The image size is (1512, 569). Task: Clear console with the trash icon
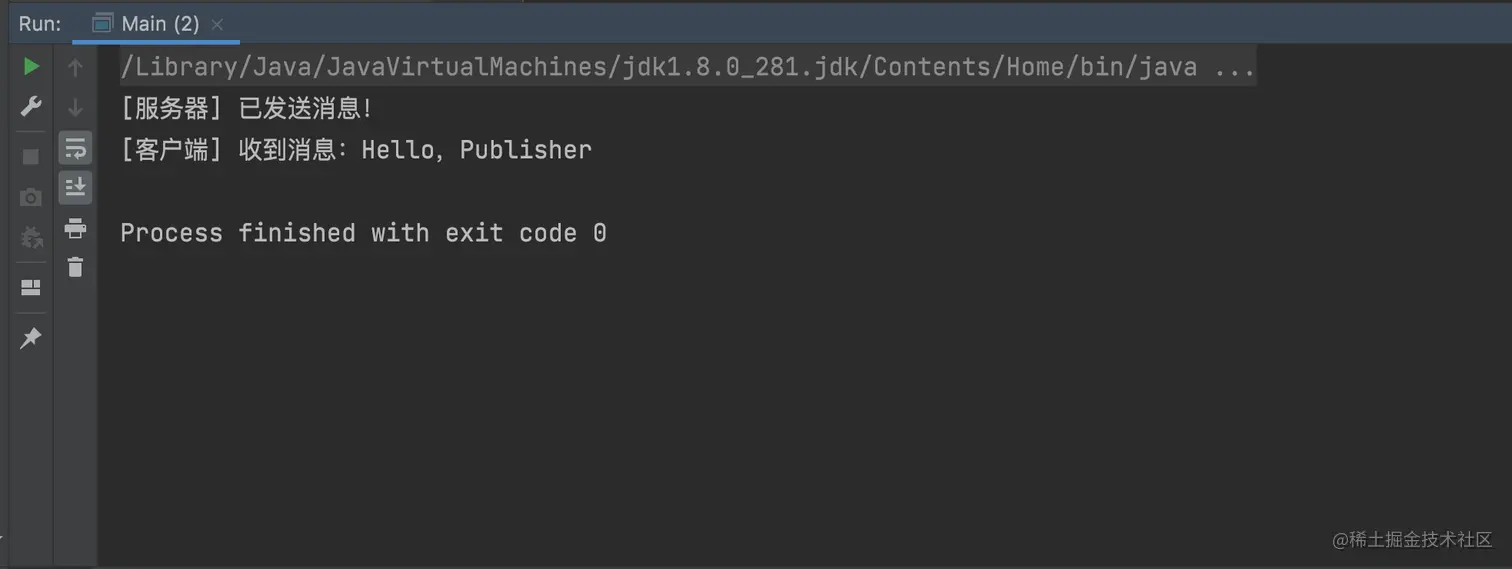tap(75, 267)
